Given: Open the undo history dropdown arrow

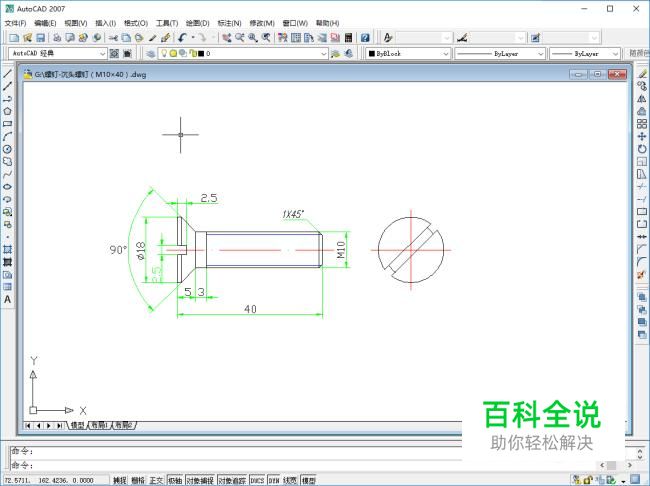Looking at the screenshot, I should click(193, 38).
